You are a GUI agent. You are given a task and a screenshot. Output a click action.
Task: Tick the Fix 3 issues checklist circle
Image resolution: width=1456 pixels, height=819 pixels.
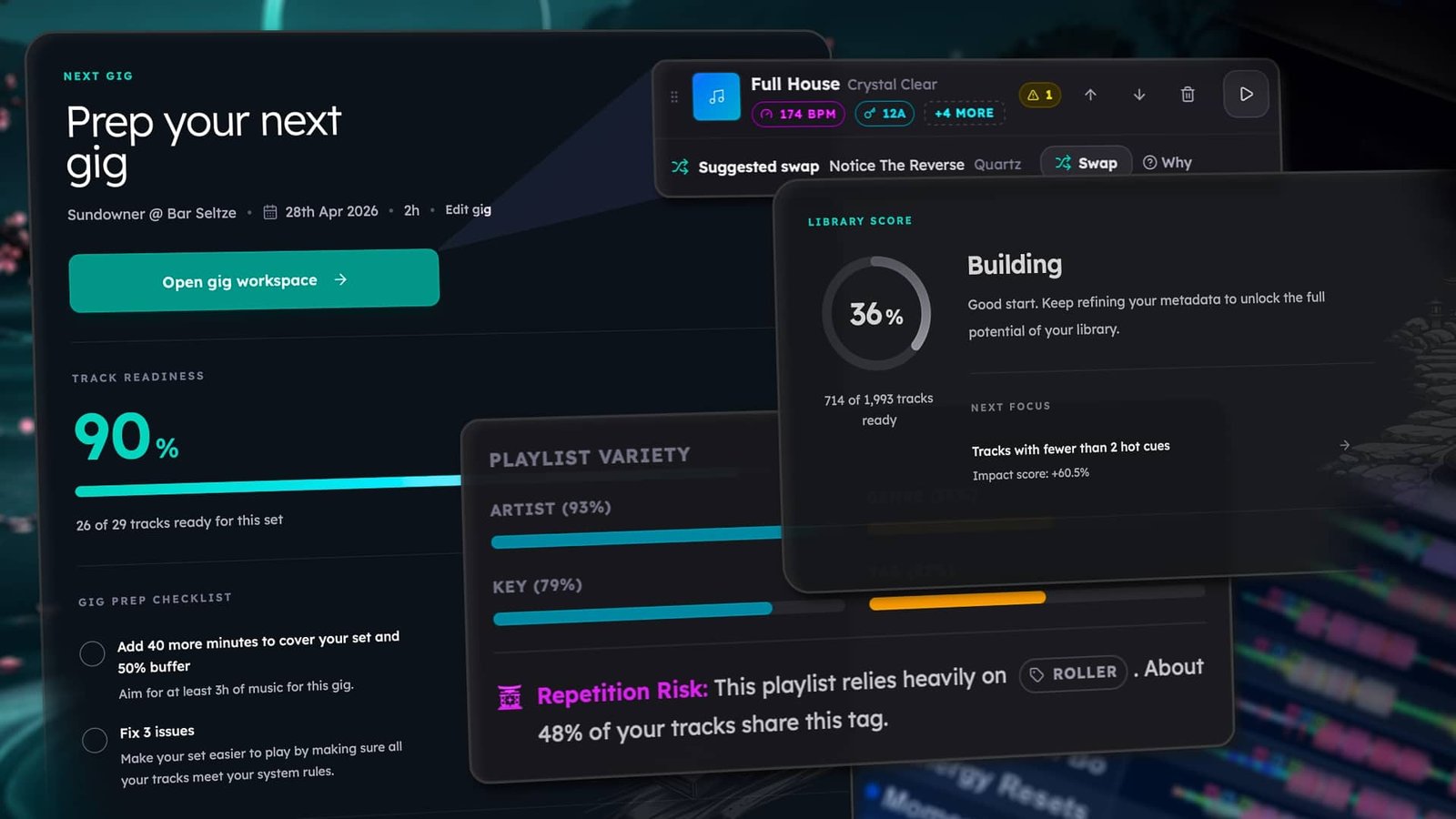(95, 740)
